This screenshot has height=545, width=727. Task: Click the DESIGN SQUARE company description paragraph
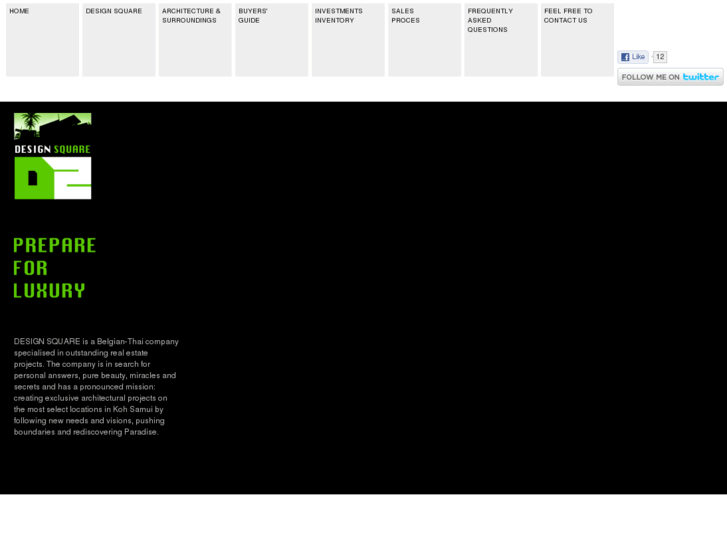click(96, 387)
